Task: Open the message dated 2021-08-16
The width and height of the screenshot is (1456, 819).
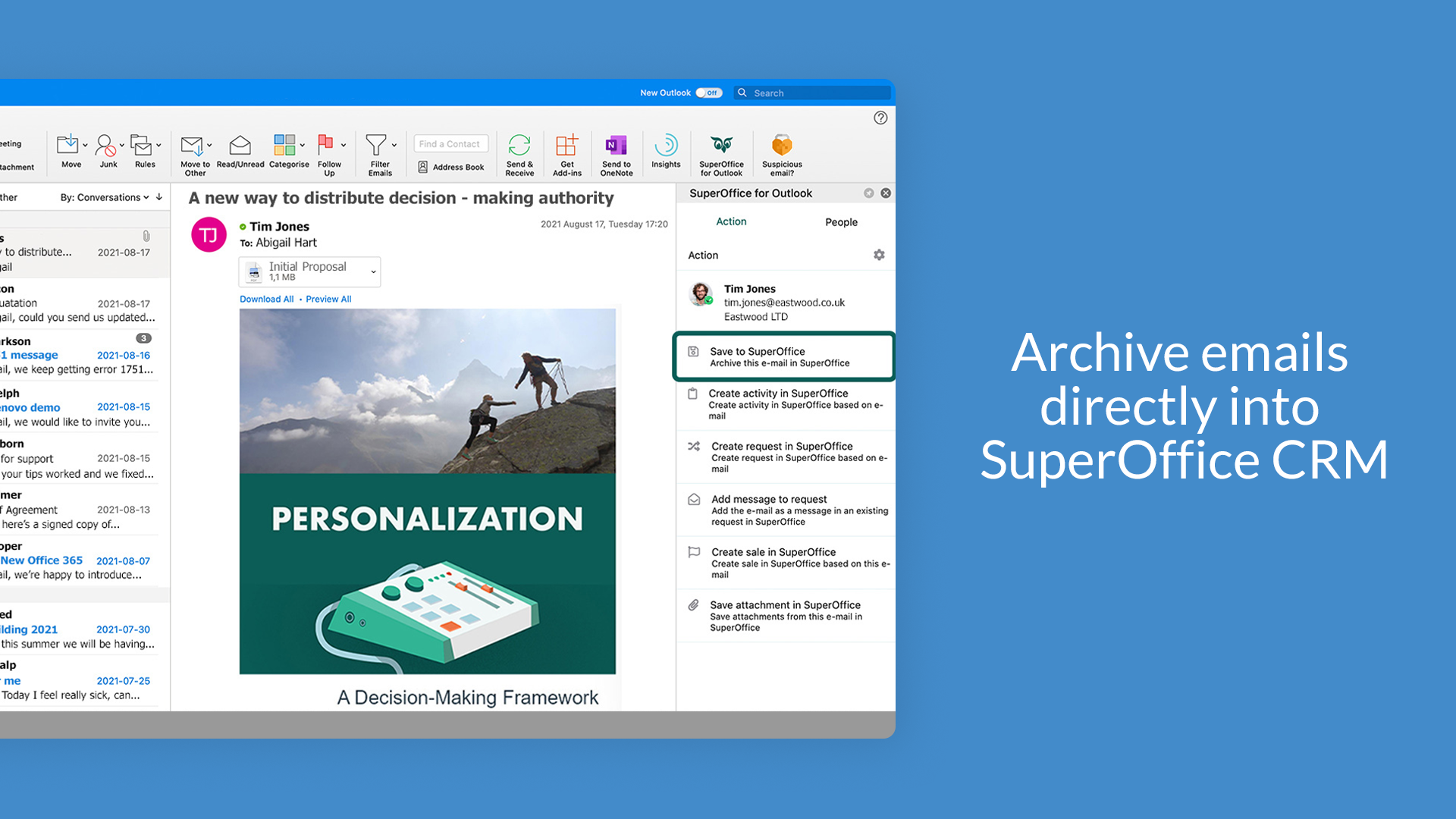Action: coord(80,355)
